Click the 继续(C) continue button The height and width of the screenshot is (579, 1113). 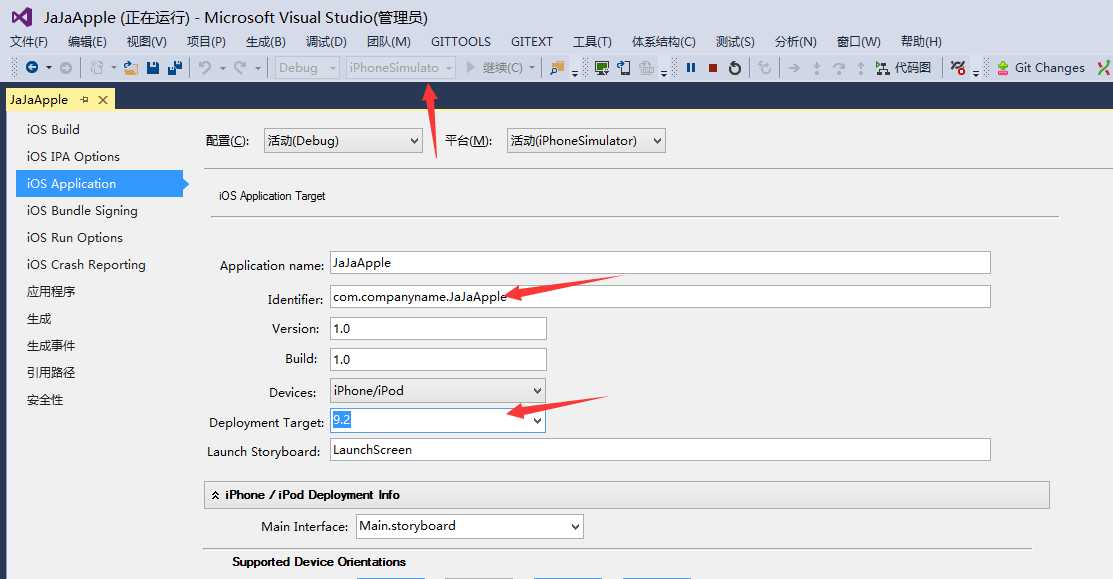click(493, 67)
